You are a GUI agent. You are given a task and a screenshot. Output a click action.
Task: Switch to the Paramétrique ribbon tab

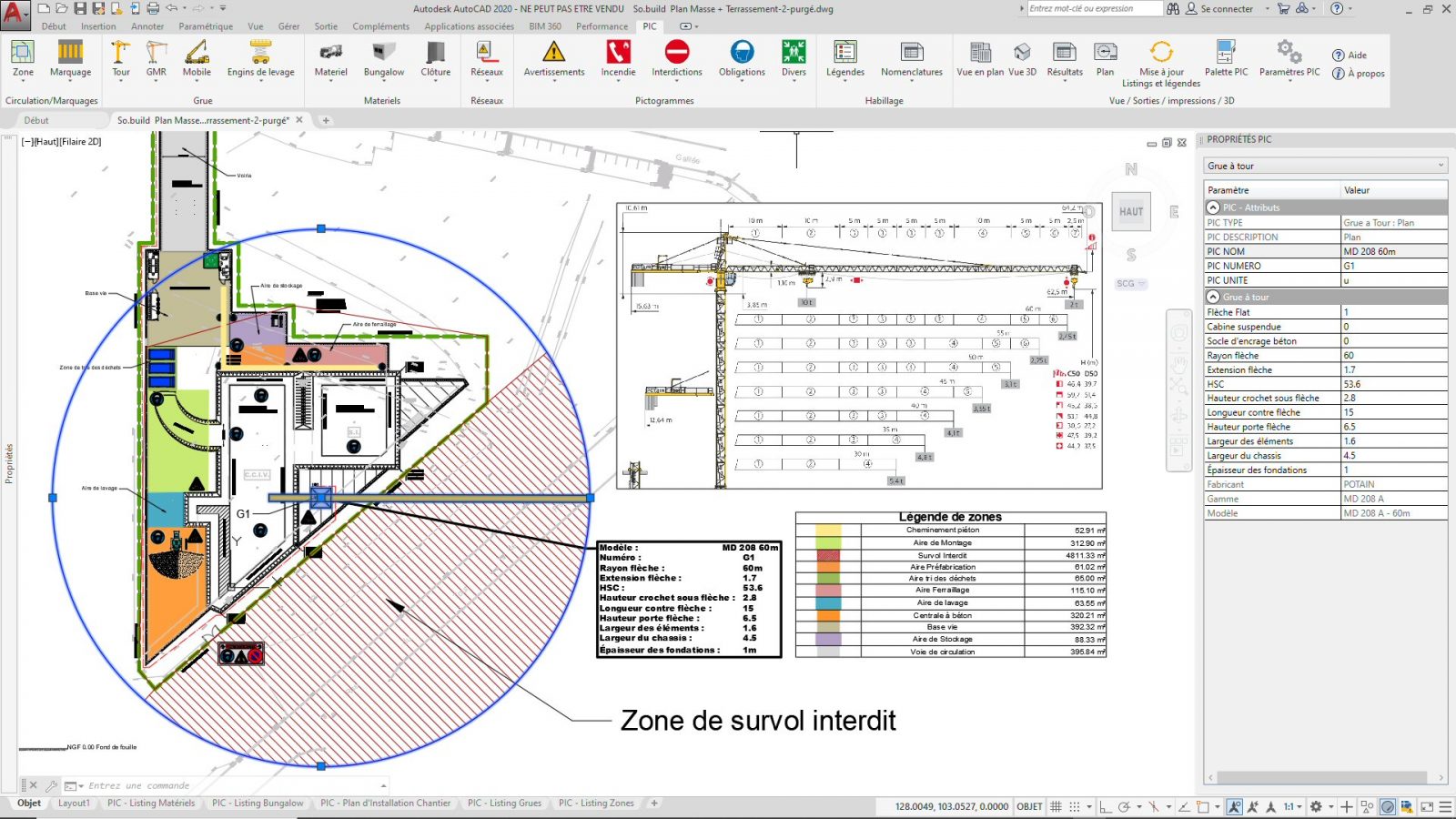[206, 26]
